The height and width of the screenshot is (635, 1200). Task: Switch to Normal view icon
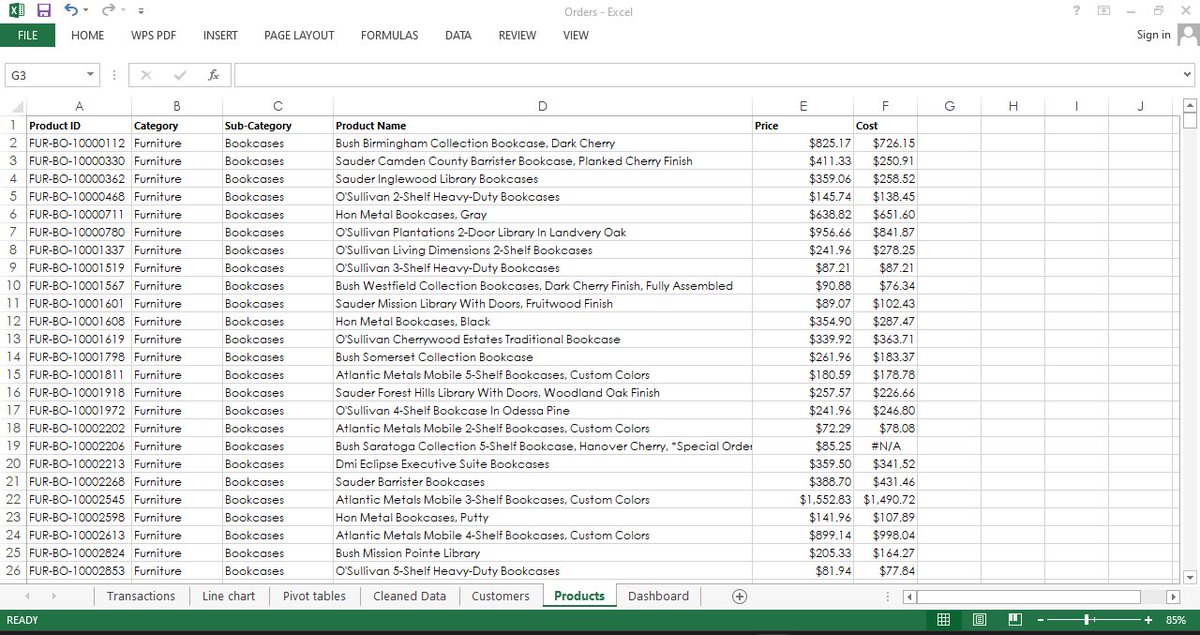pyautogui.click(x=943, y=620)
